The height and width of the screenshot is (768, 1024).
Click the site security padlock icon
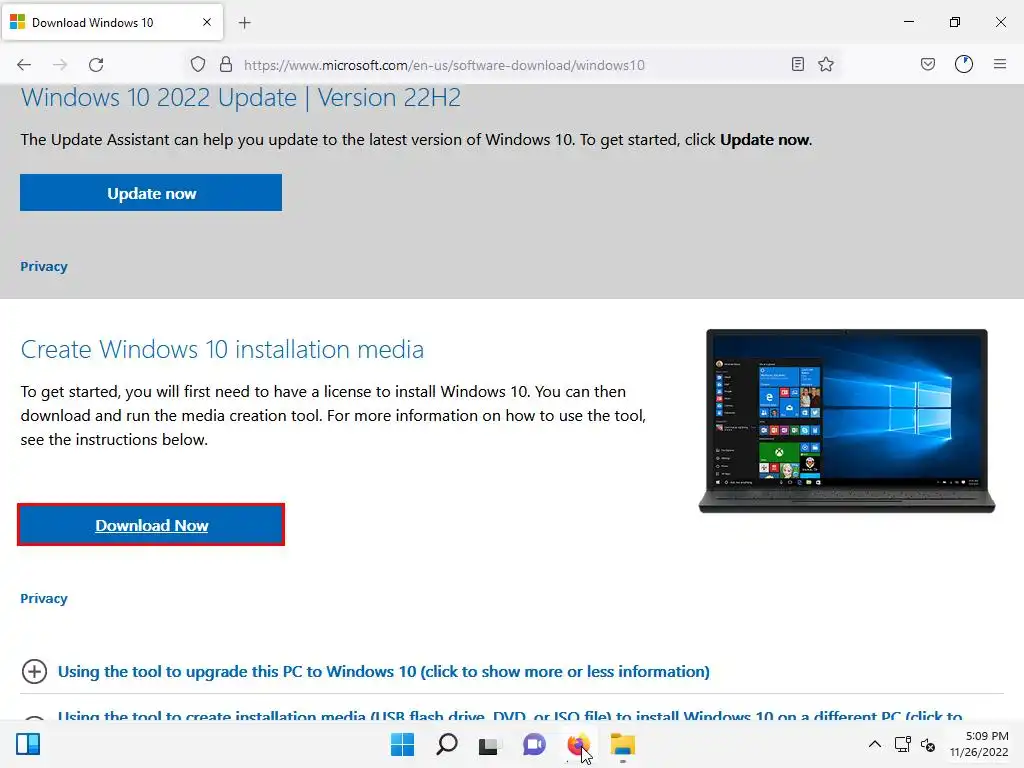226,65
